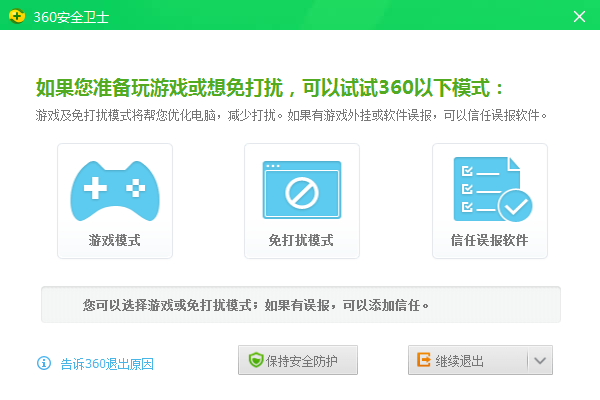Select the 游戏模式 gamepad card

(x=115, y=201)
